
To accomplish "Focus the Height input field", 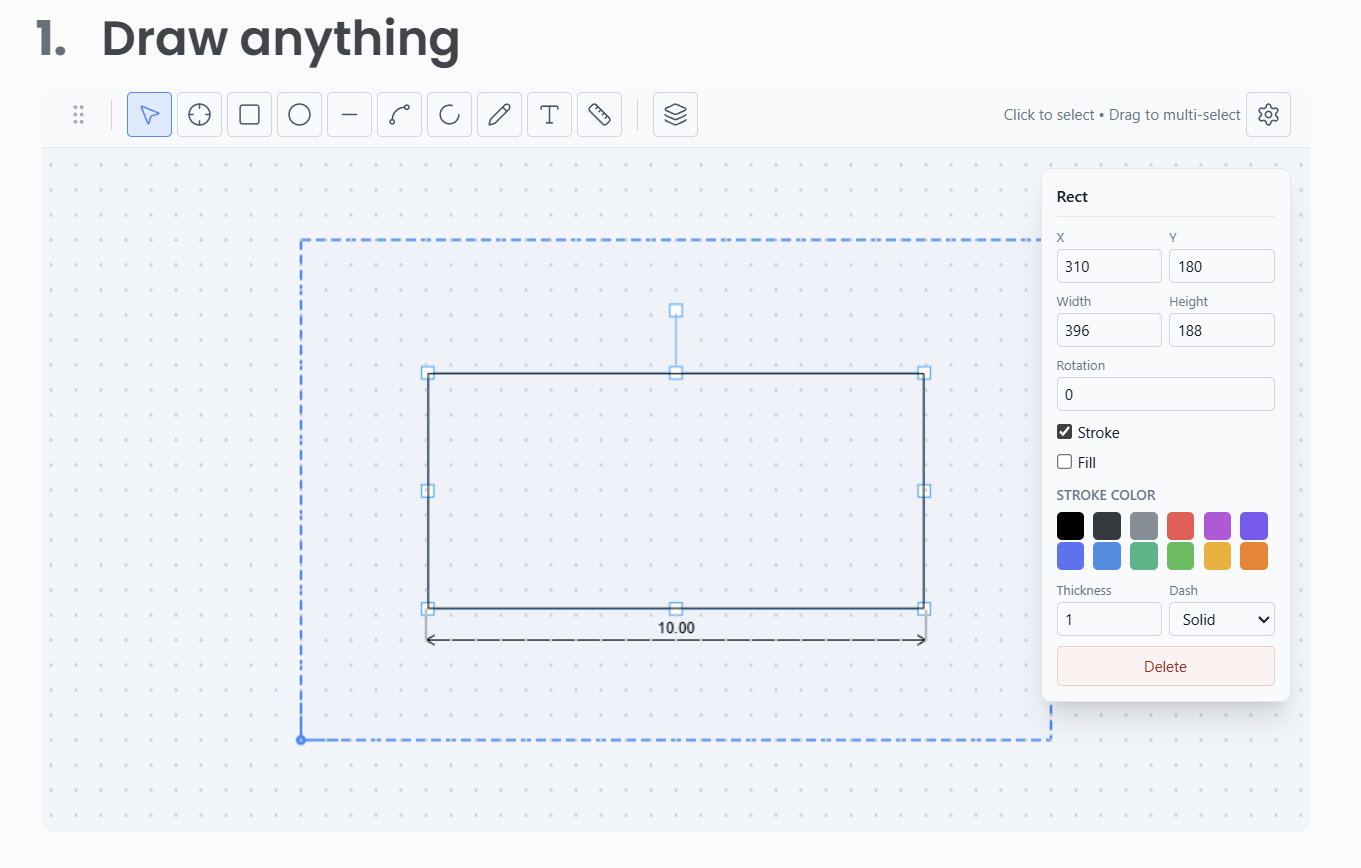I will point(1222,330).
